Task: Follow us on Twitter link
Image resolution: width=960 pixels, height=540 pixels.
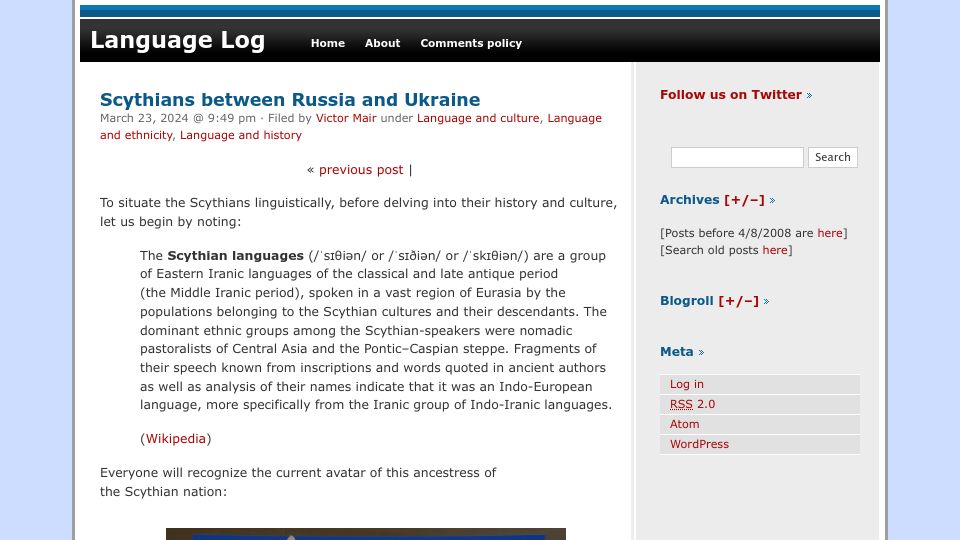Action: (730, 95)
